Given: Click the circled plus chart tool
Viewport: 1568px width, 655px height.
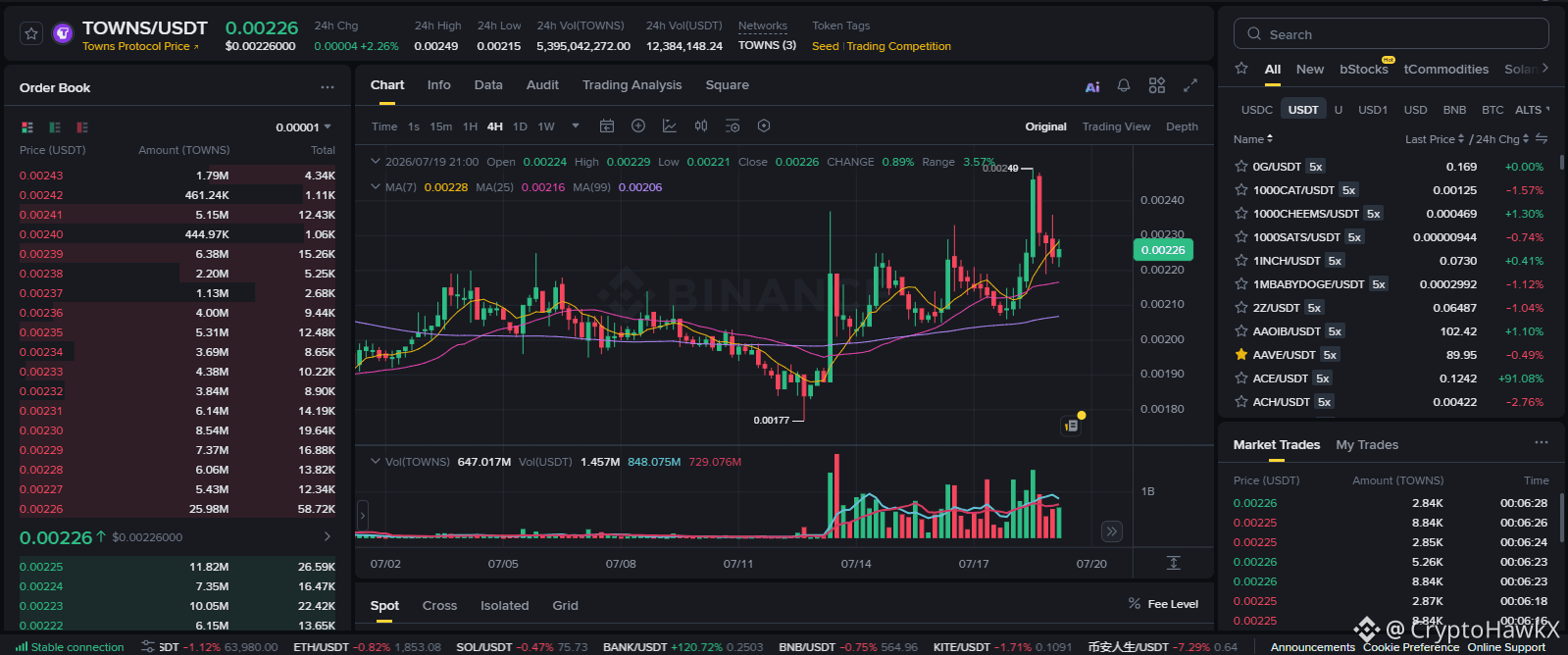Looking at the screenshot, I should click(x=638, y=126).
